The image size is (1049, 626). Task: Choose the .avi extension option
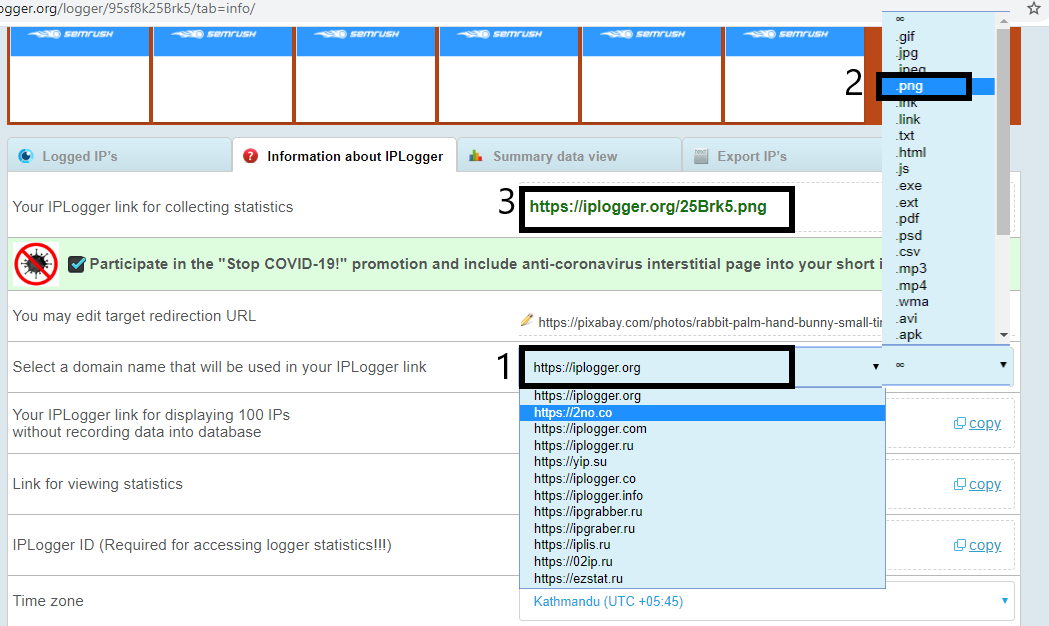coord(939,318)
